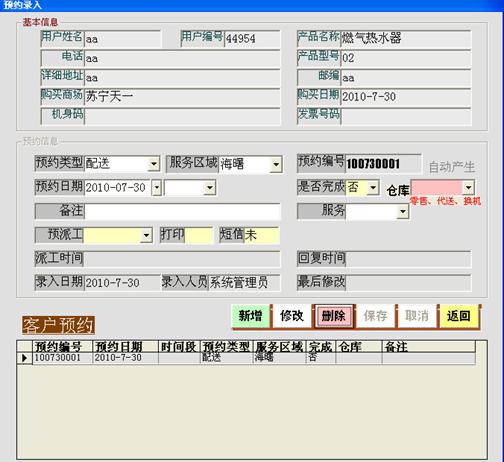Screen dimensions: 504x462
Task: Click the 客户预约 label
Action: pos(59,325)
